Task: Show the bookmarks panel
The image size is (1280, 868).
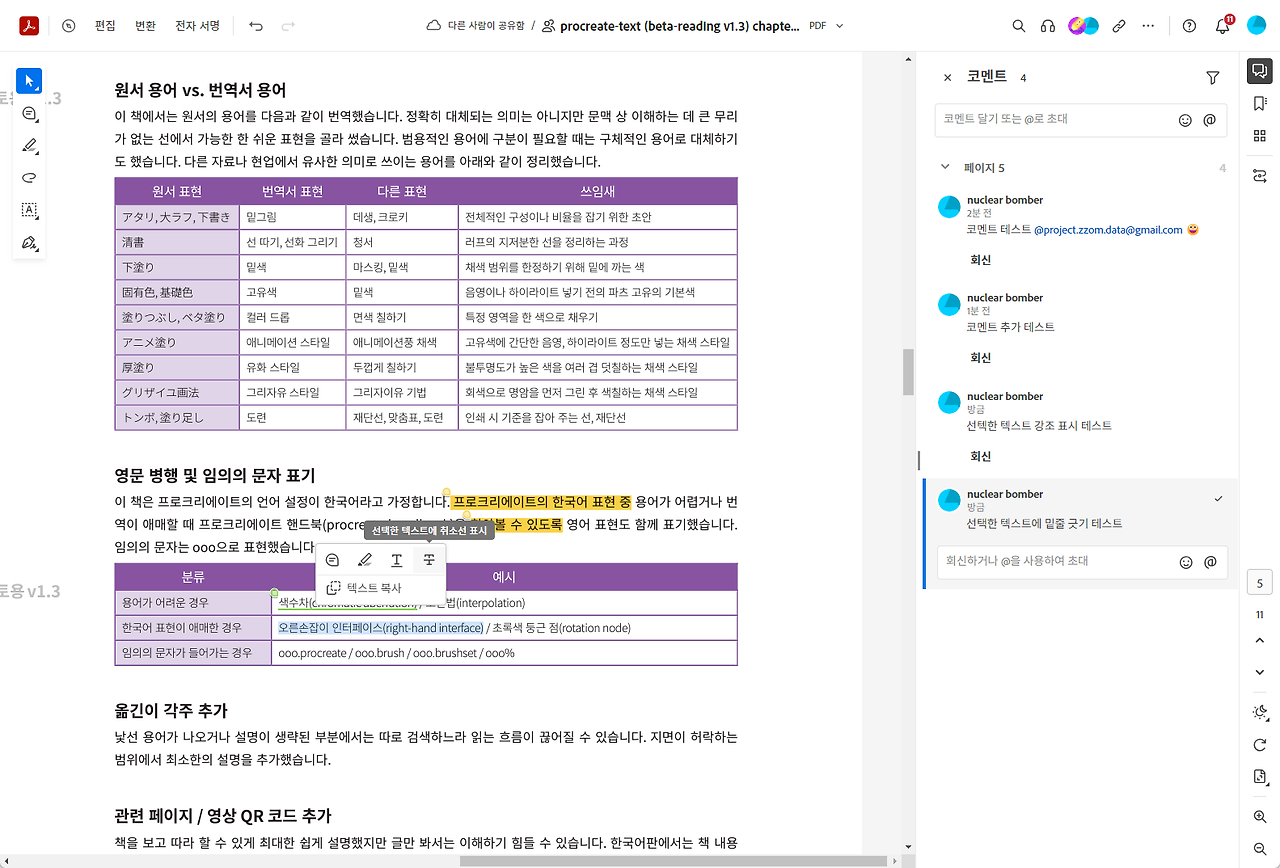Action: [1259, 103]
